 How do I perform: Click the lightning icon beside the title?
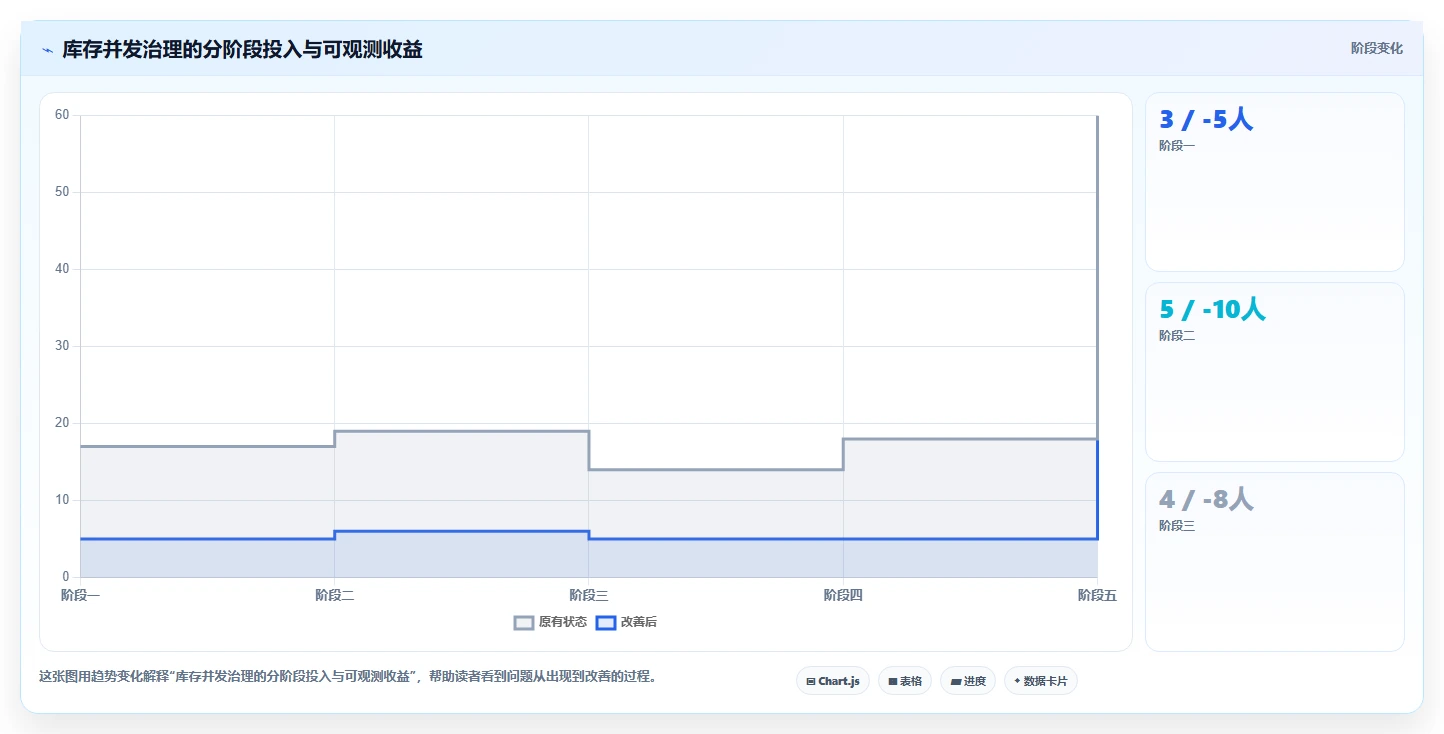pyautogui.click(x=47, y=50)
